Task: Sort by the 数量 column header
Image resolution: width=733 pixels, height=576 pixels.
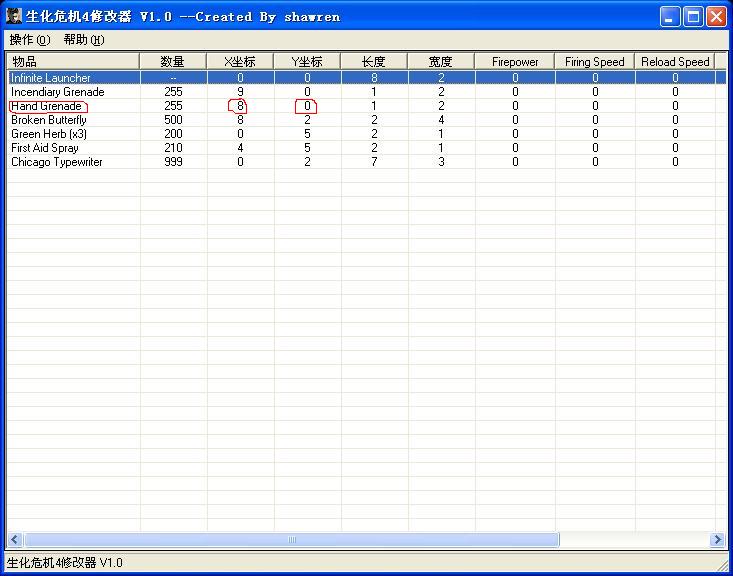Action: click(x=173, y=62)
